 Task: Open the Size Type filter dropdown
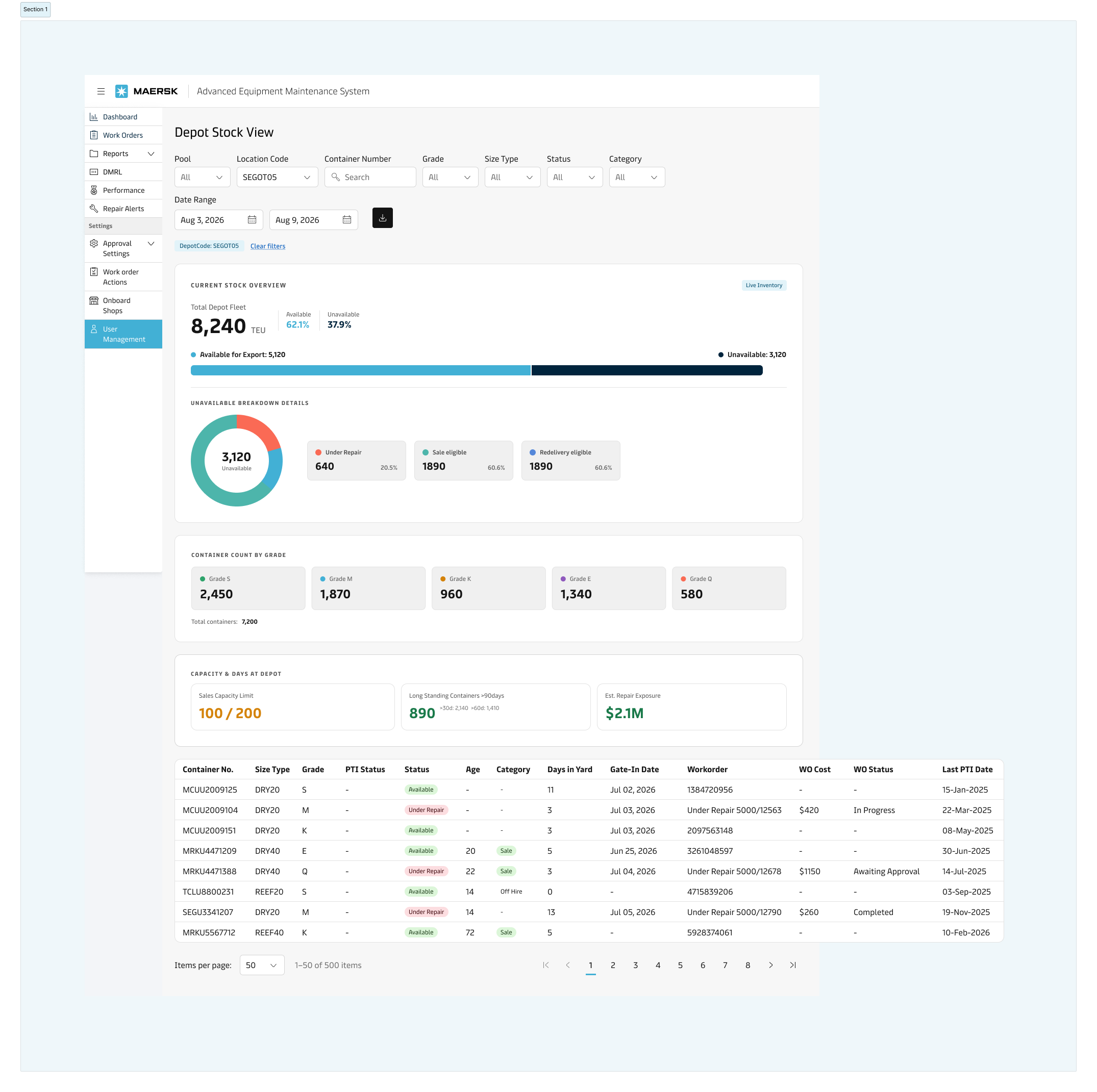coord(512,177)
